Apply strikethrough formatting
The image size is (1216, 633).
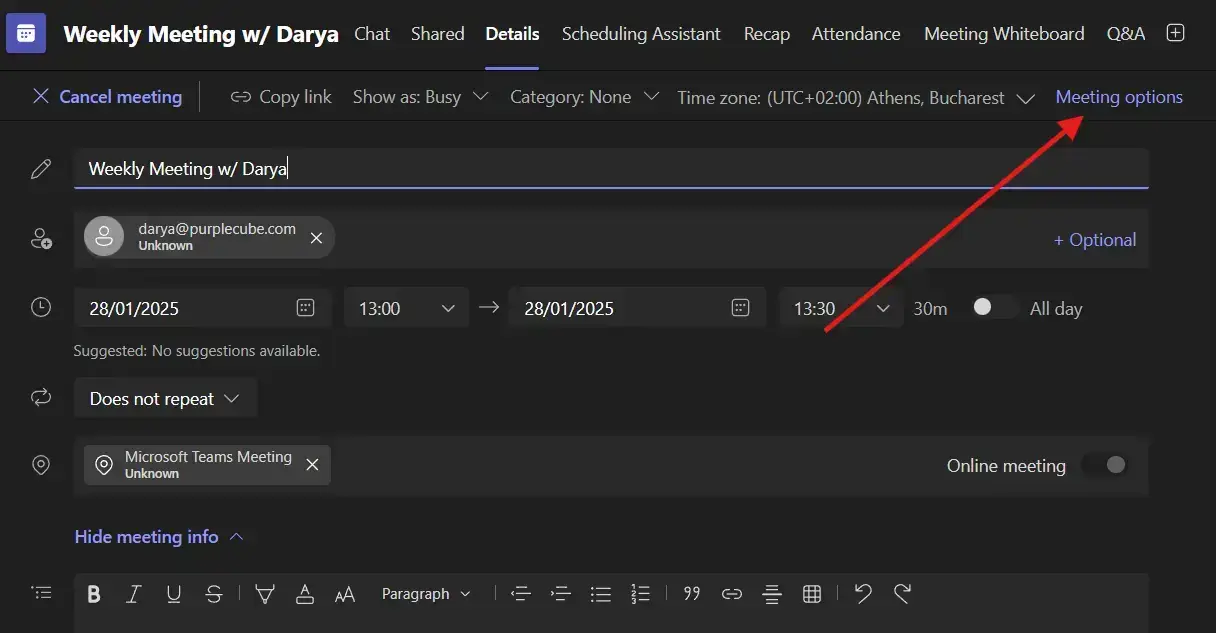pos(213,594)
